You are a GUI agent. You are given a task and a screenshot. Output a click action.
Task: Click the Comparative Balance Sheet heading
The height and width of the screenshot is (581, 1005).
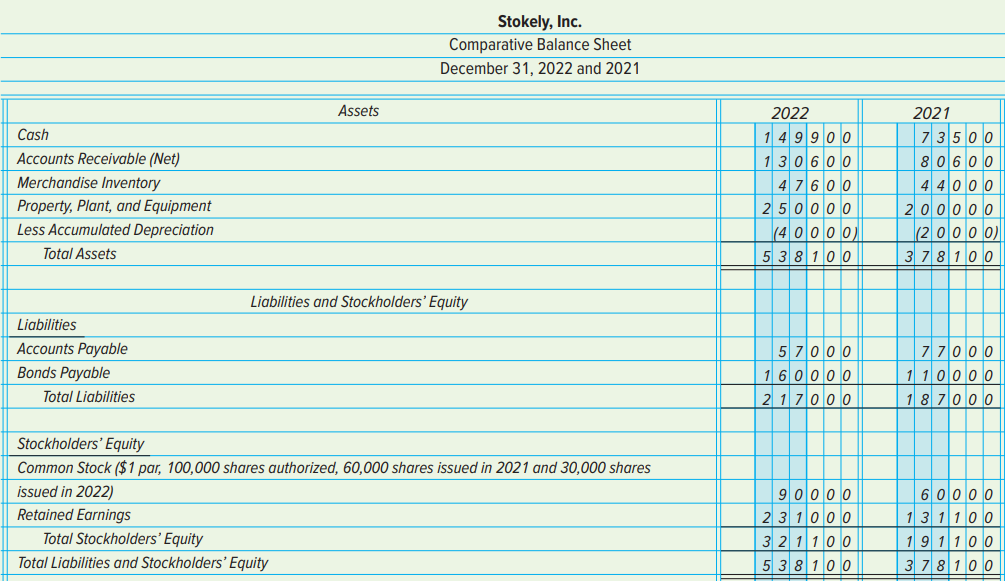pos(540,45)
